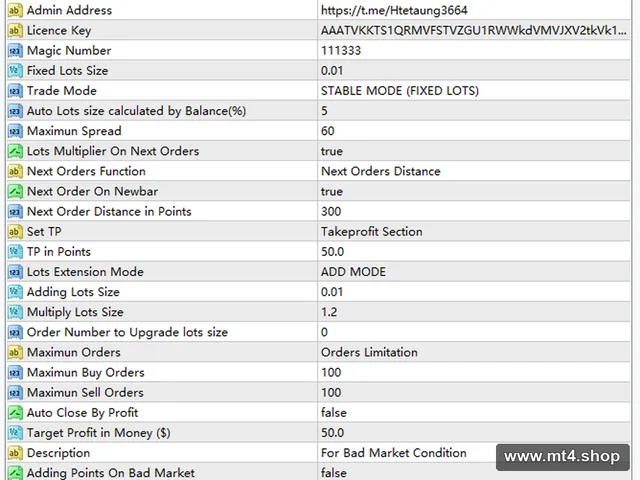Toggle the Adding Points On Bad Market false value
Screen dimensions: 640x480
[x=474, y=473]
